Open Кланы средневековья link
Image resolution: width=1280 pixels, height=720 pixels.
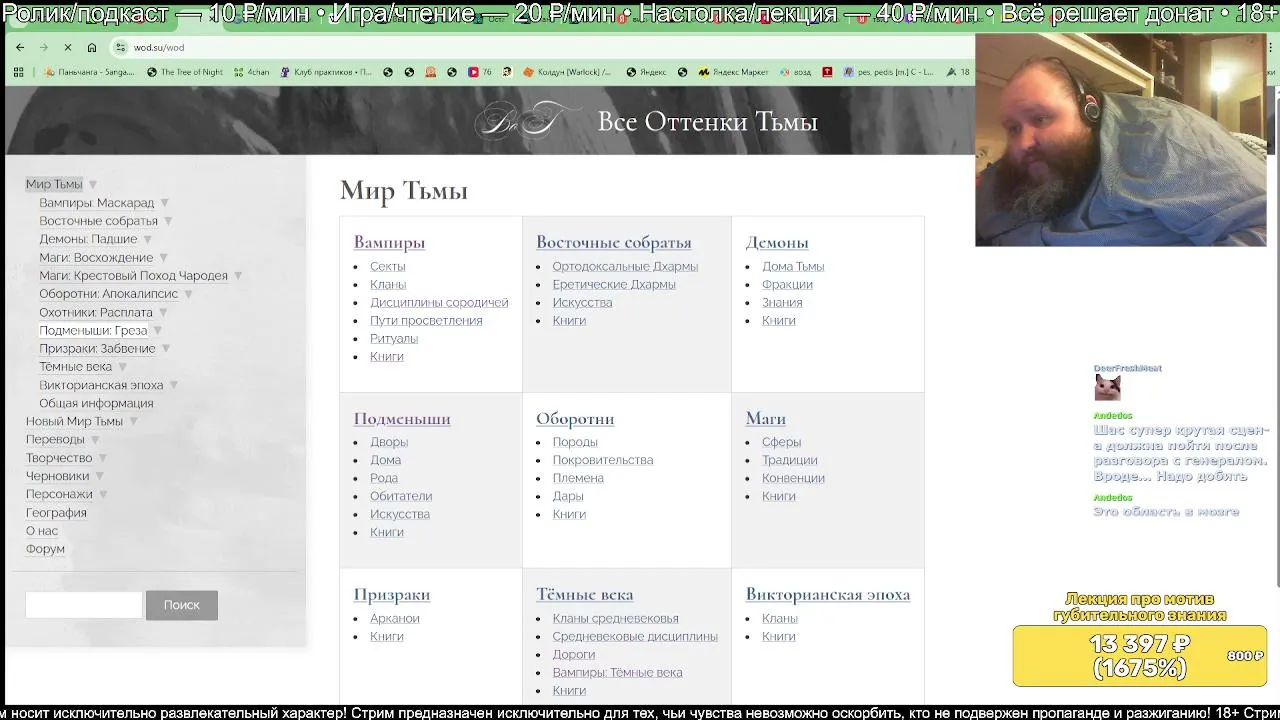click(x=615, y=618)
